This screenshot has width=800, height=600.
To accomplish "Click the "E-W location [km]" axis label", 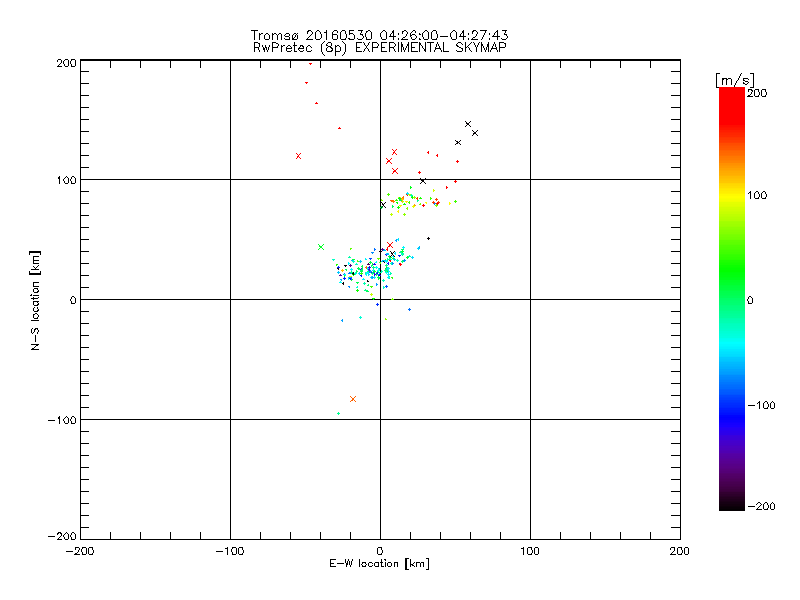I will (x=379, y=564).
